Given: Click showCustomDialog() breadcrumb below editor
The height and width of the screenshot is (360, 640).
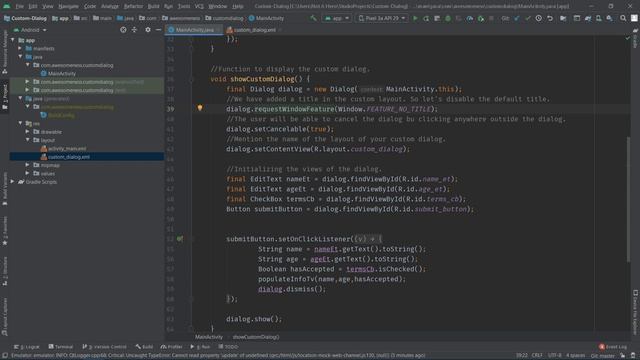Looking at the screenshot, I should pyautogui.click(x=256, y=337).
